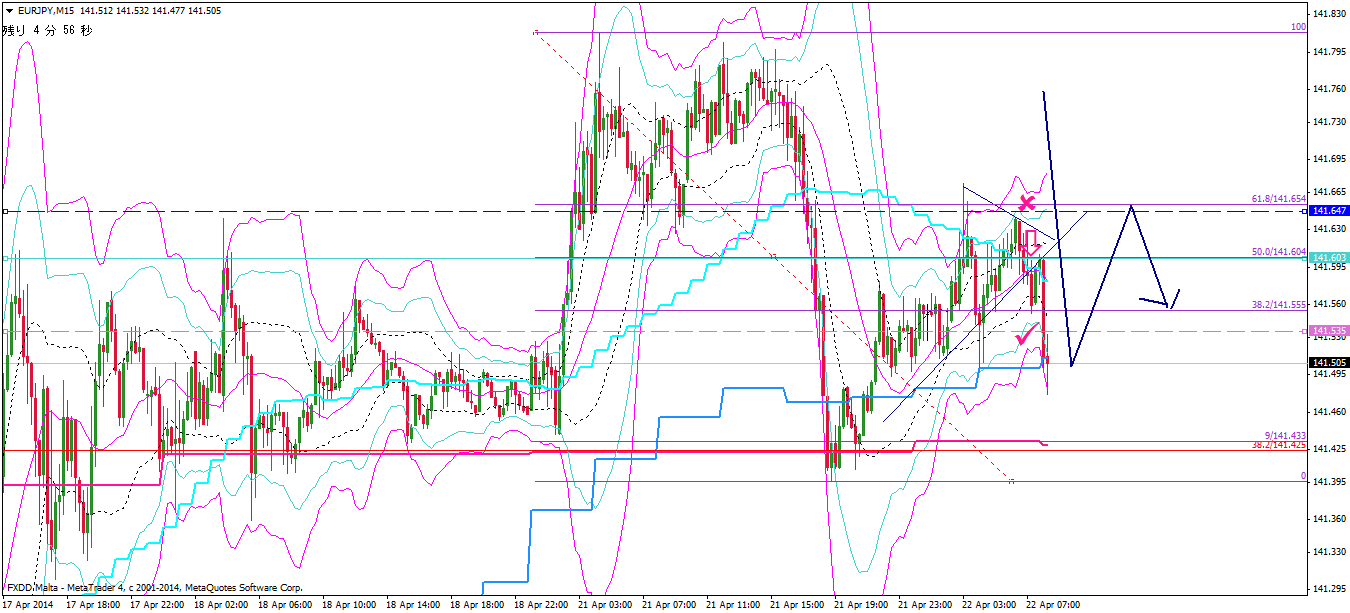1350x613 pixels.
Task: Select the pink X mark on the chart
Action: pyautogui.click(x=1026, y=204)
